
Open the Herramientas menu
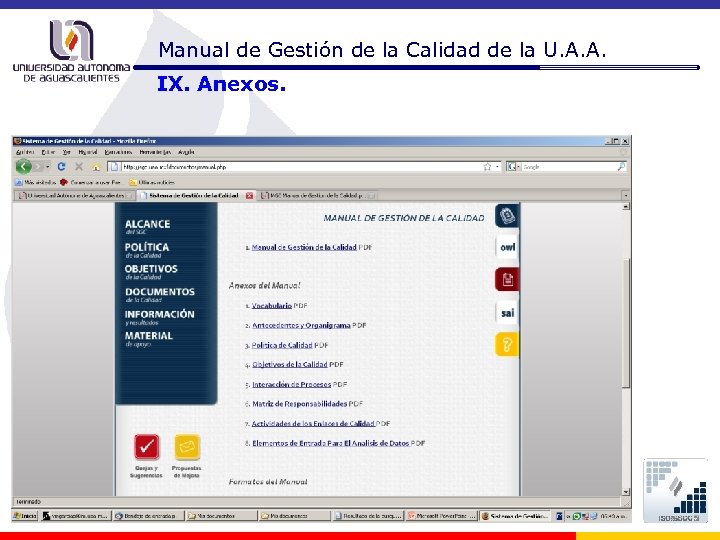[x=155, y=152]
